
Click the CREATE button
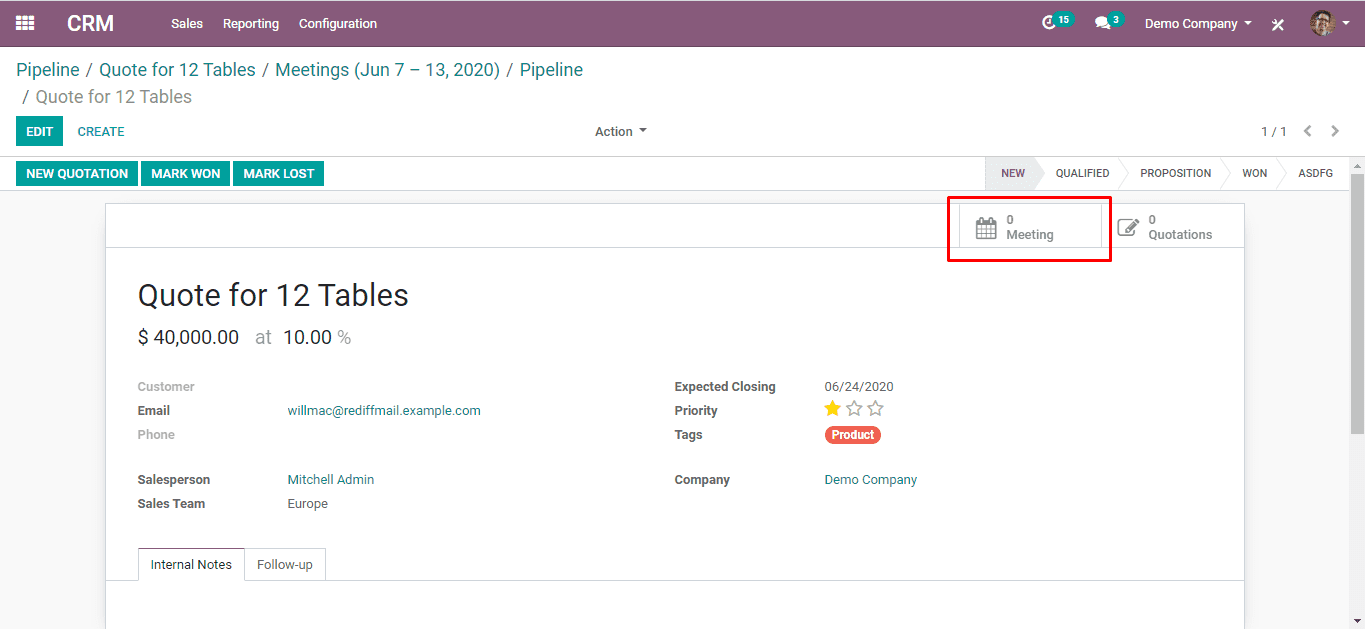click(101, 131)
